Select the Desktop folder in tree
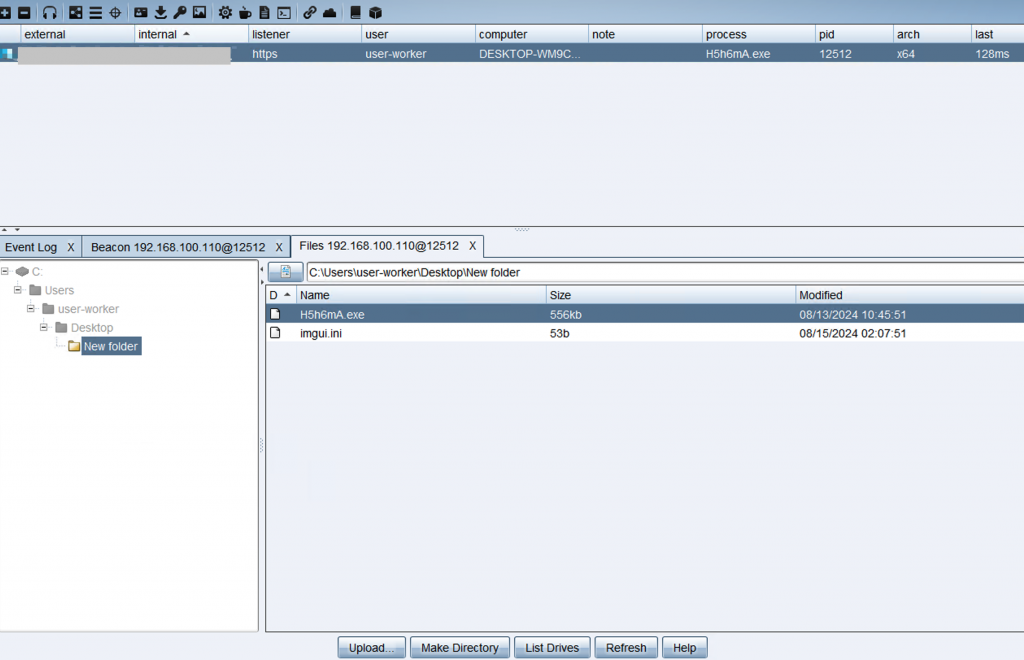This screenshot has height=660, width=1024. click(91, 328)
